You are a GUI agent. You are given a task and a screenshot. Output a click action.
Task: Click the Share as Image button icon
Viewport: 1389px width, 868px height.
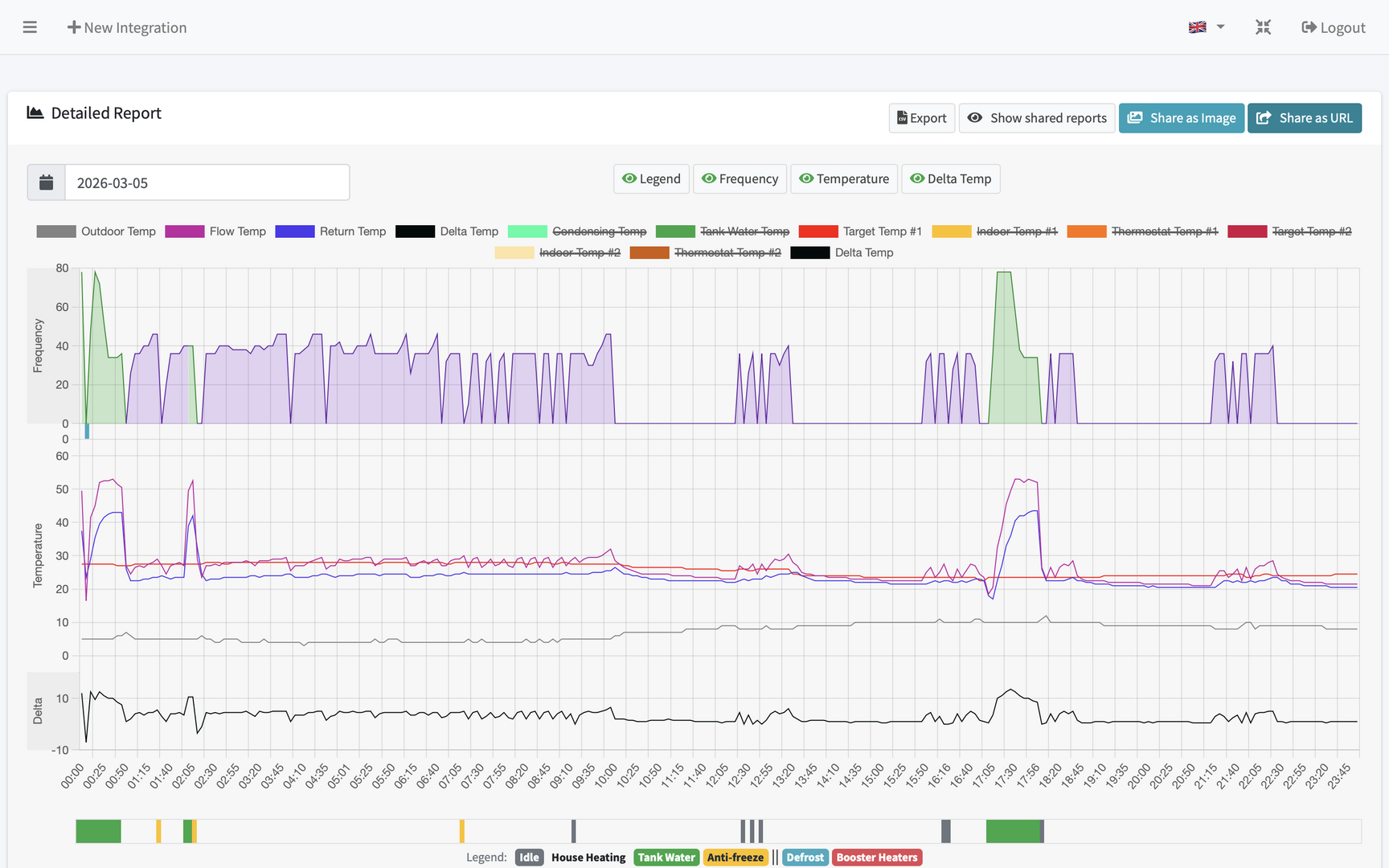pos(1135,118)
